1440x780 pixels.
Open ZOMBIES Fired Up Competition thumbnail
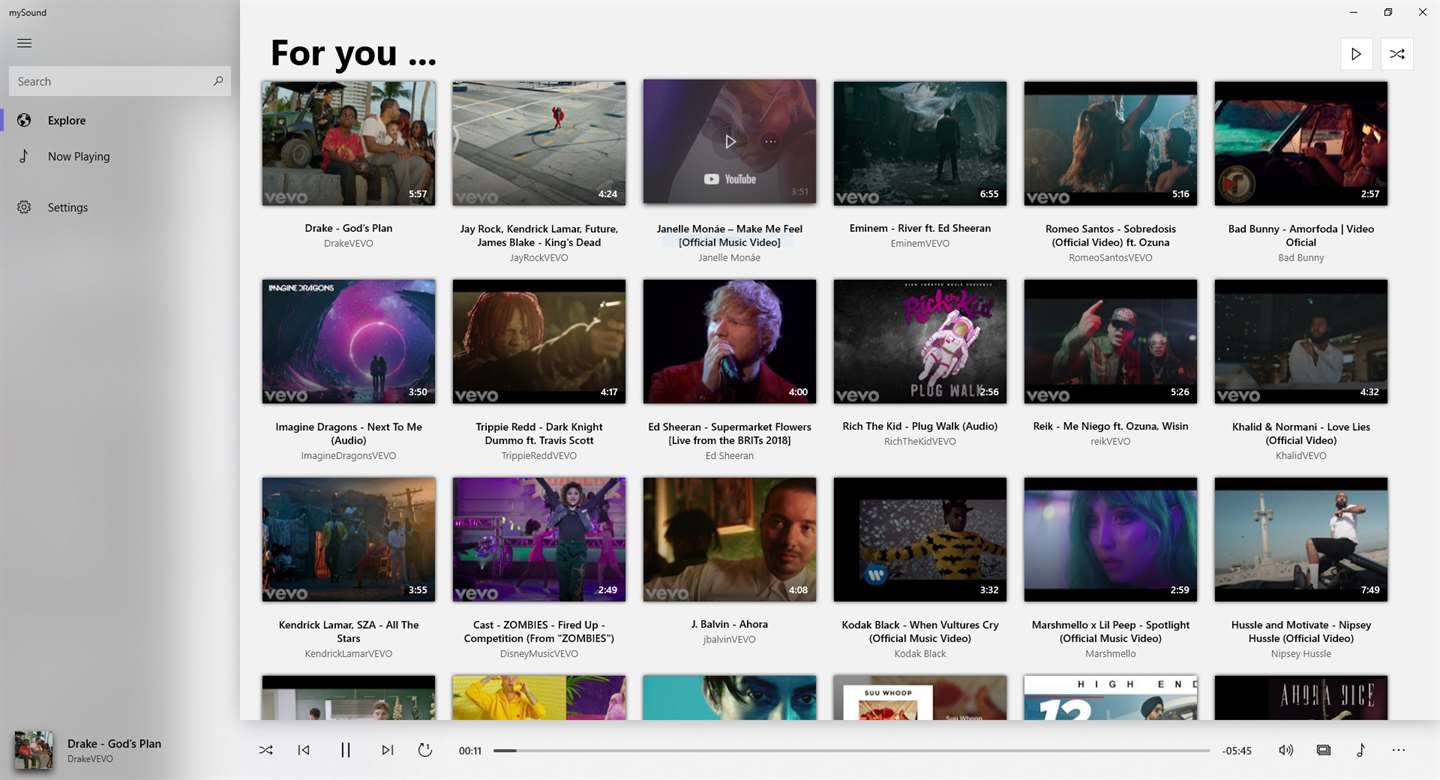pyautogui.click(x=539, y=539)
